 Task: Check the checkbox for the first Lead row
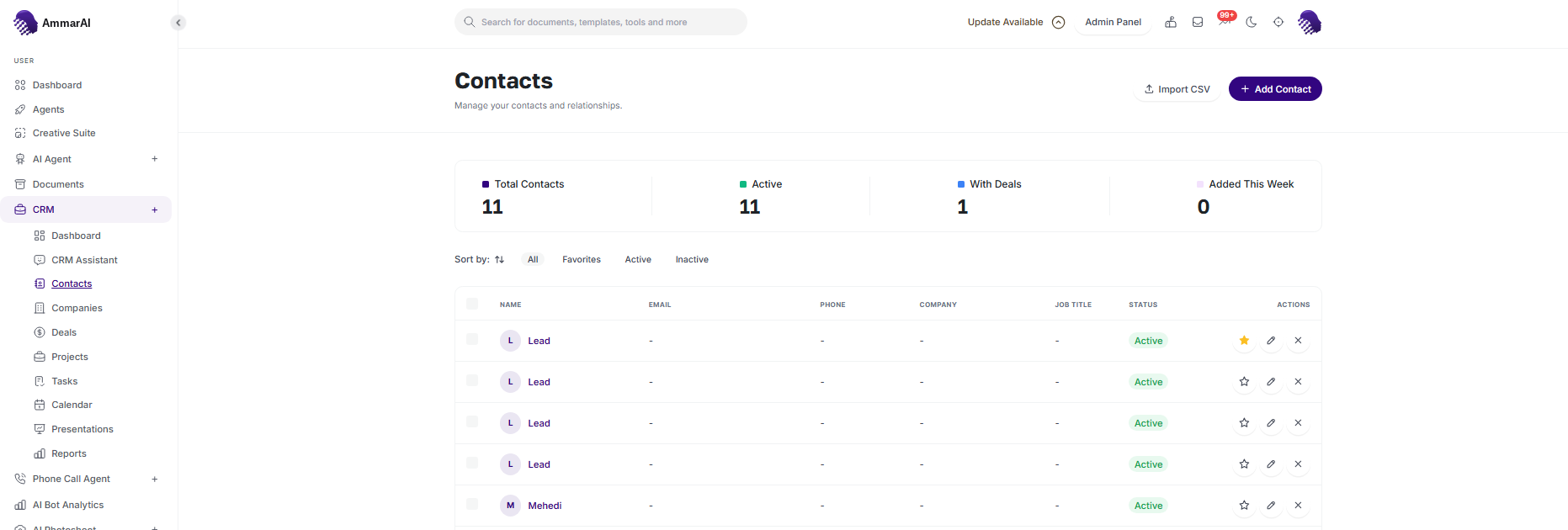pos(472,339)
